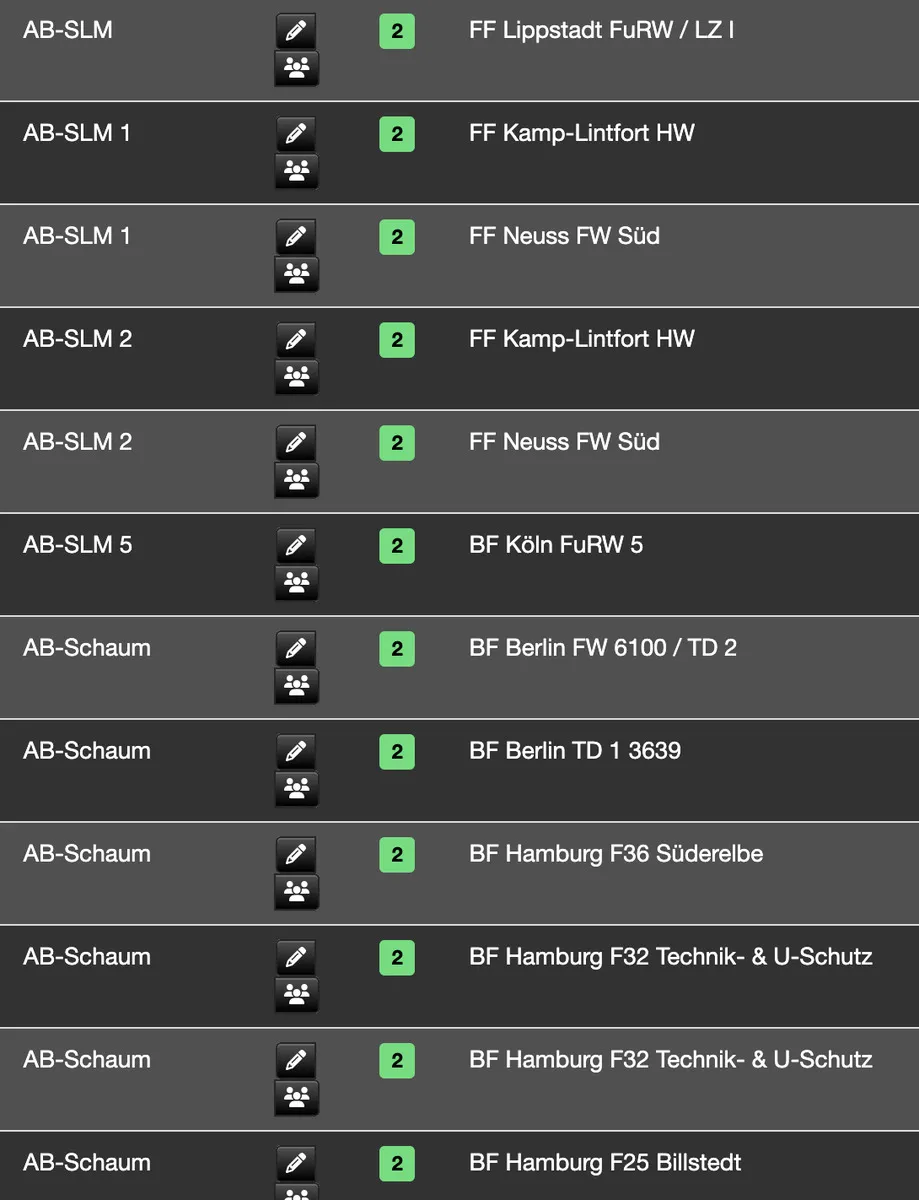Screen dimensions: 919x1200
Task: Open crew assignment for AB-SLM 5
Action: click(x=296, y=582)
